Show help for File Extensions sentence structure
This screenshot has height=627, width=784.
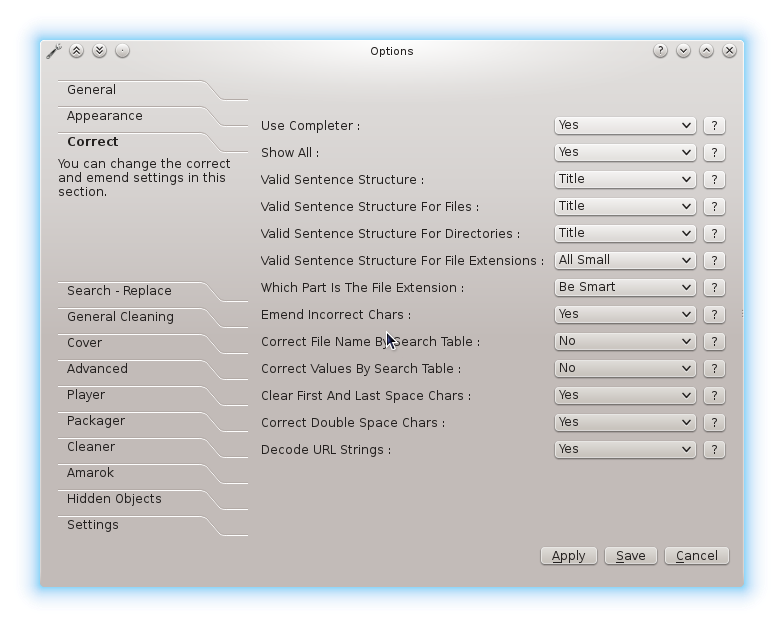(x=714, y=260)
